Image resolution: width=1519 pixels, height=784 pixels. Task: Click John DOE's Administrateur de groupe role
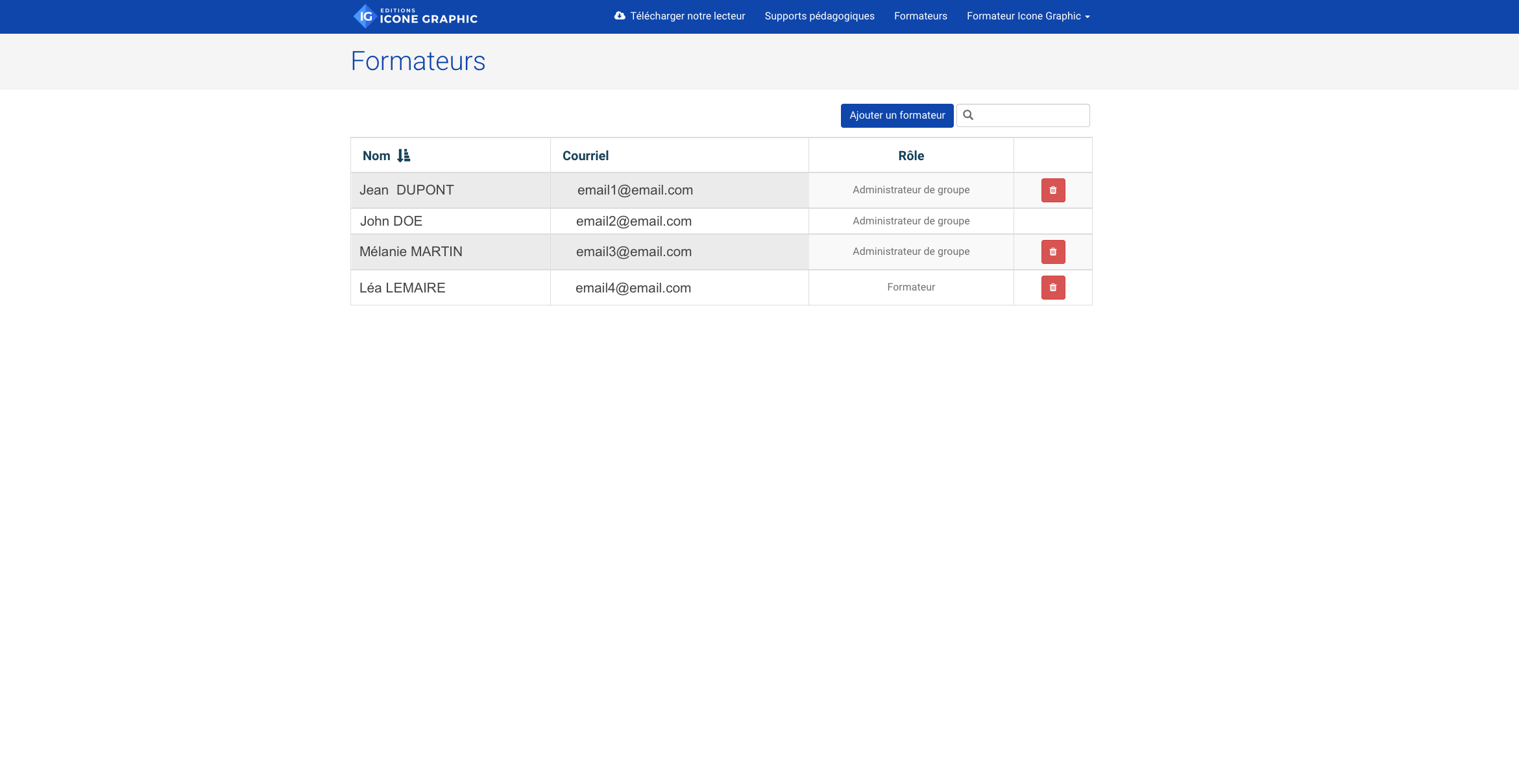tap(911, 221)
